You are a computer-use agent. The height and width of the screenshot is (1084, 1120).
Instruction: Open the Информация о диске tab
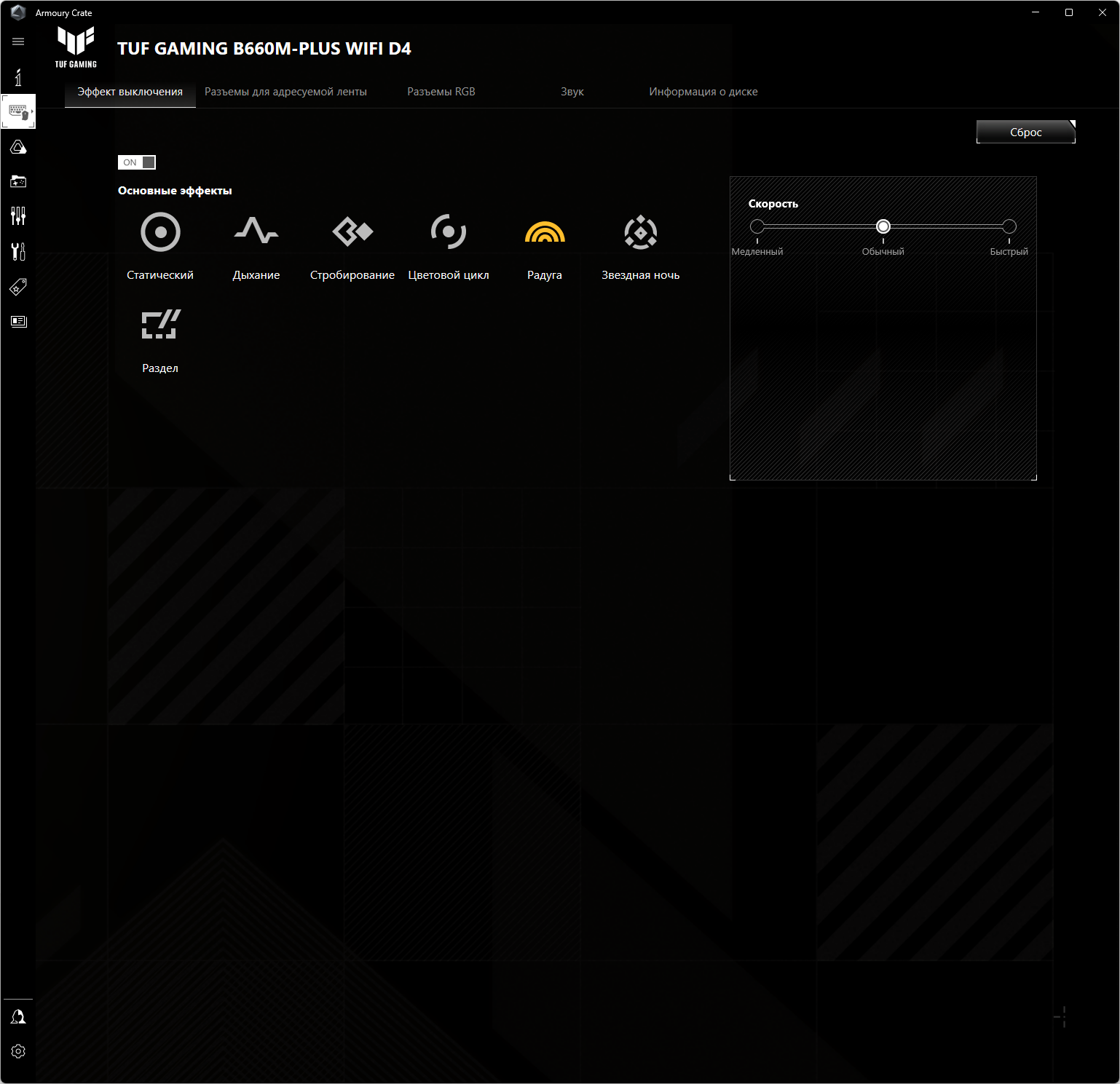[703, 92]
